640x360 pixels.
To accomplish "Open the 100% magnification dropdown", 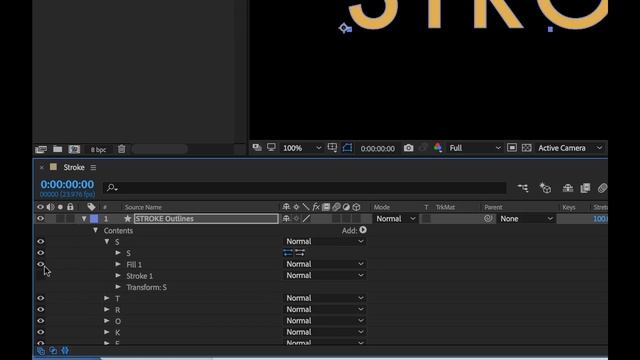I will 302,148.
